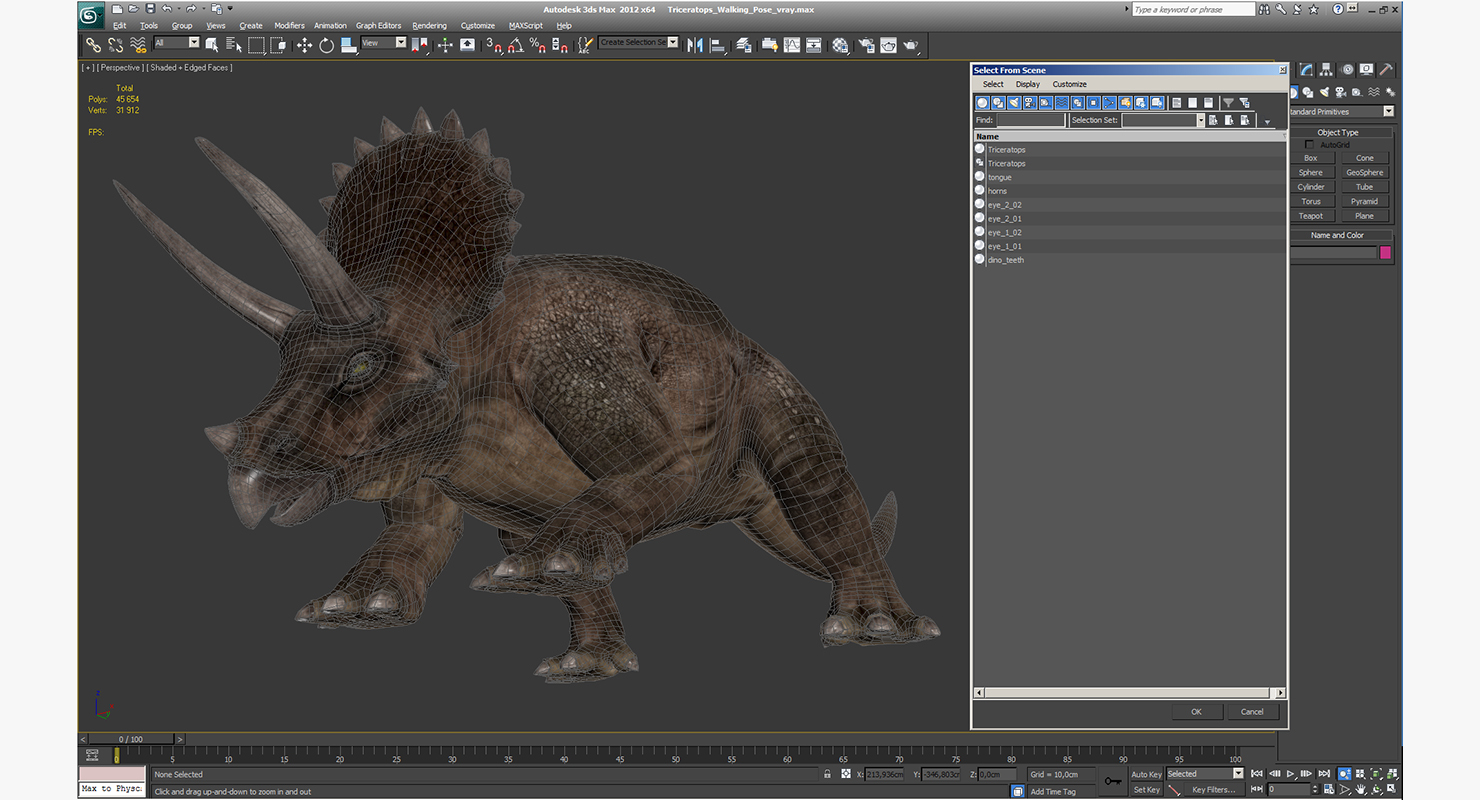The image size is (1480, 800).
Task: Toggle Display Cameras filter in Select From Scene
Action: [1030, 103]
